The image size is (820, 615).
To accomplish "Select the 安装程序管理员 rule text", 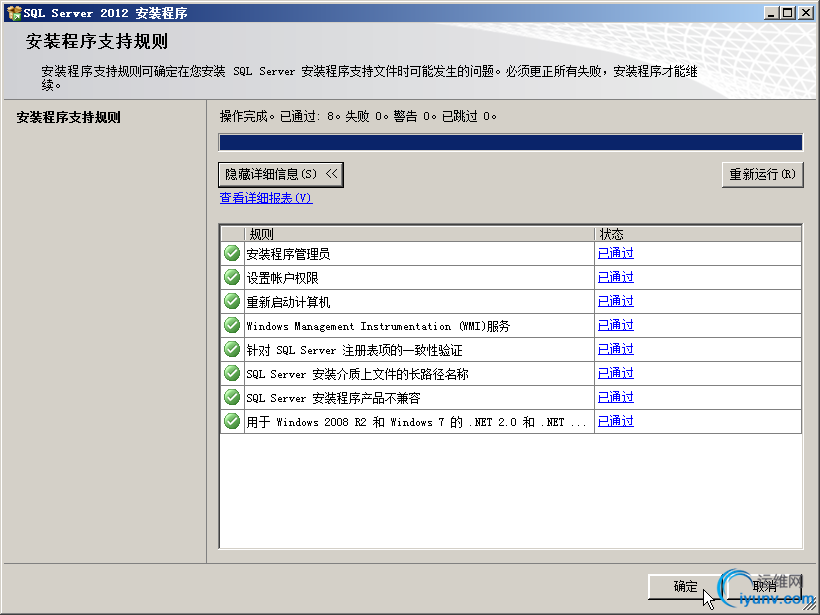I will tap(288, 254).
